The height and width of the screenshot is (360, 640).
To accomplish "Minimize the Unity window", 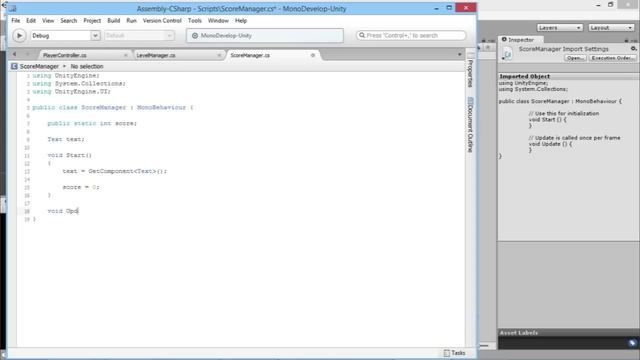I will coord(598,5).
